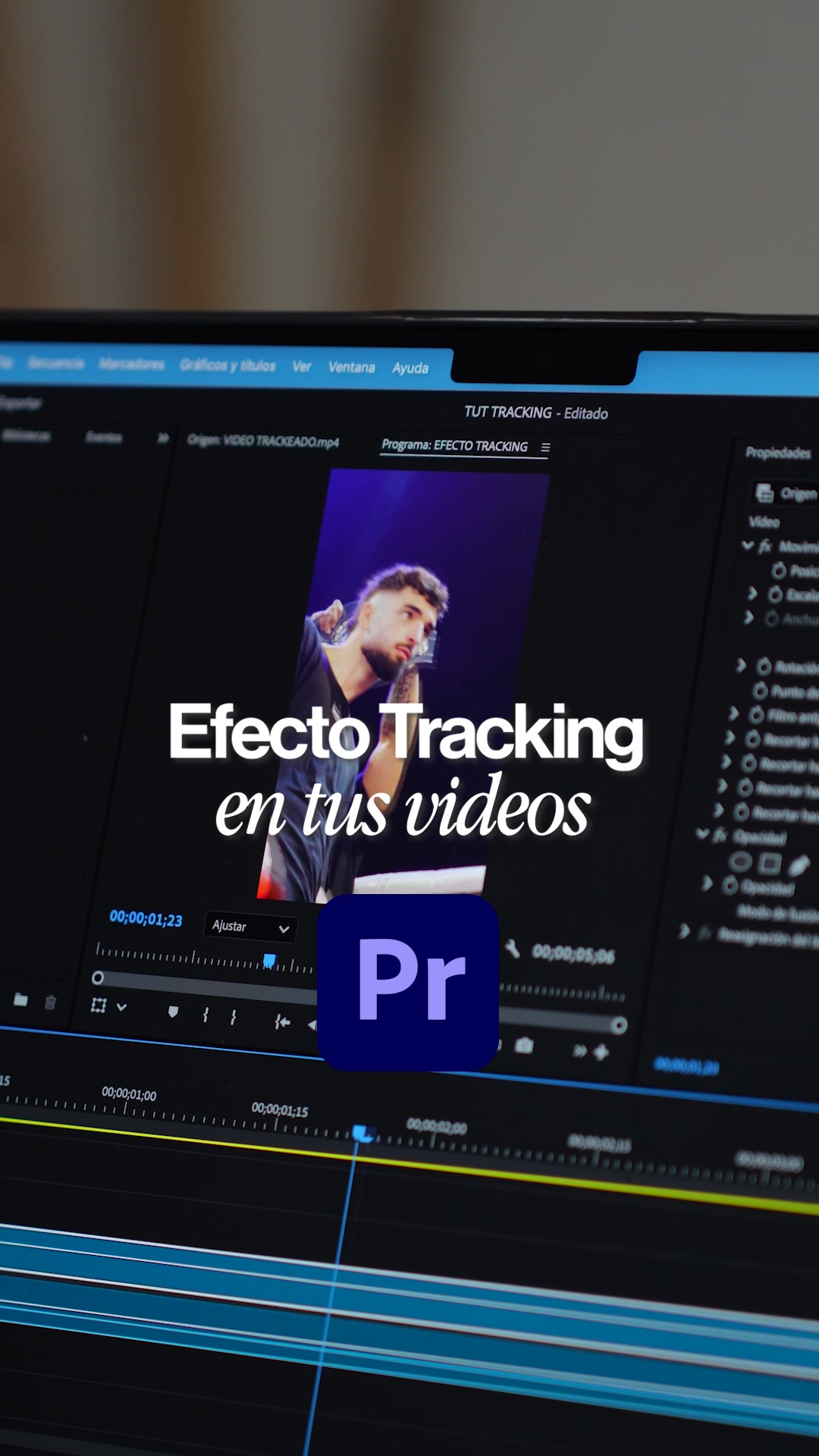Click the 00;00;05;06 duration timecode
The height and width of the screenshot is (1456, 819).
tap(573, 954)
